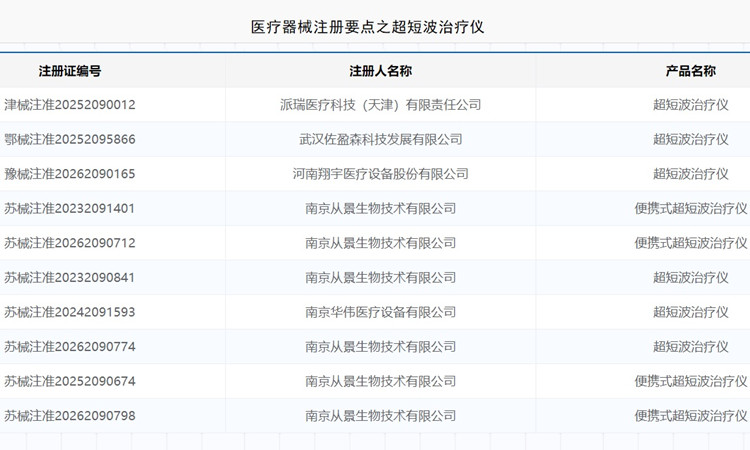Click registrant name in row 苏械注准20232091401
Viewport: 750px width, 450px height.
click(x=380, y=209)
